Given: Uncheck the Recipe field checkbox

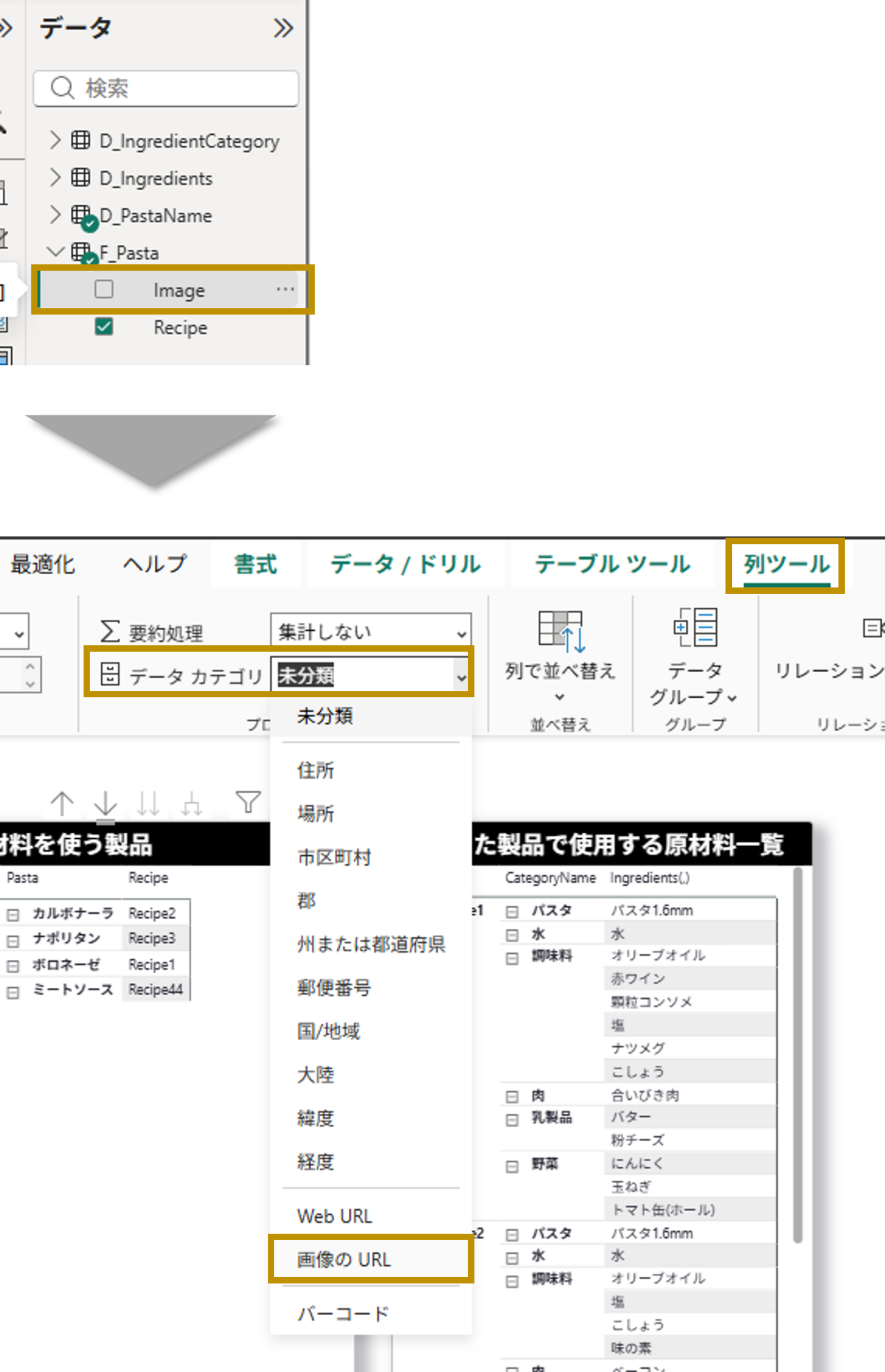Looking at the screenshot, I should coord(104,326).
